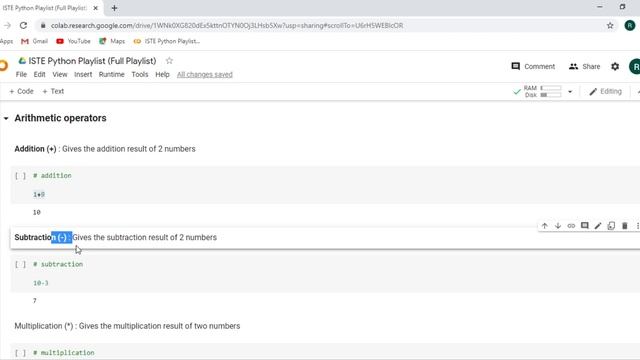Open the Help menu
Image resolution: width=640 pixels, height=360 pixels.
[162, 74]
